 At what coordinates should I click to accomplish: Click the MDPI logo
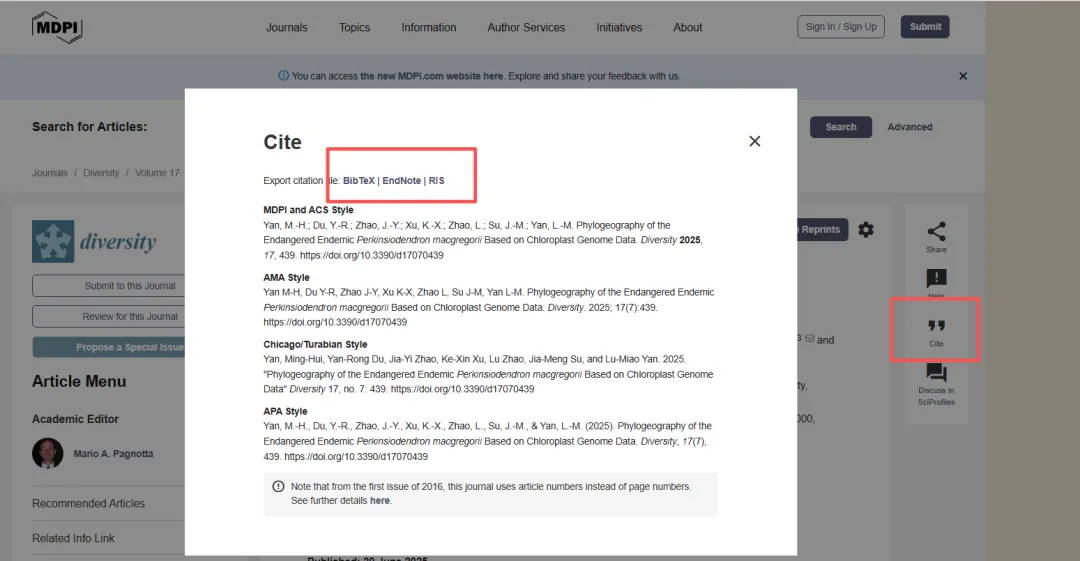click(57, 28)
